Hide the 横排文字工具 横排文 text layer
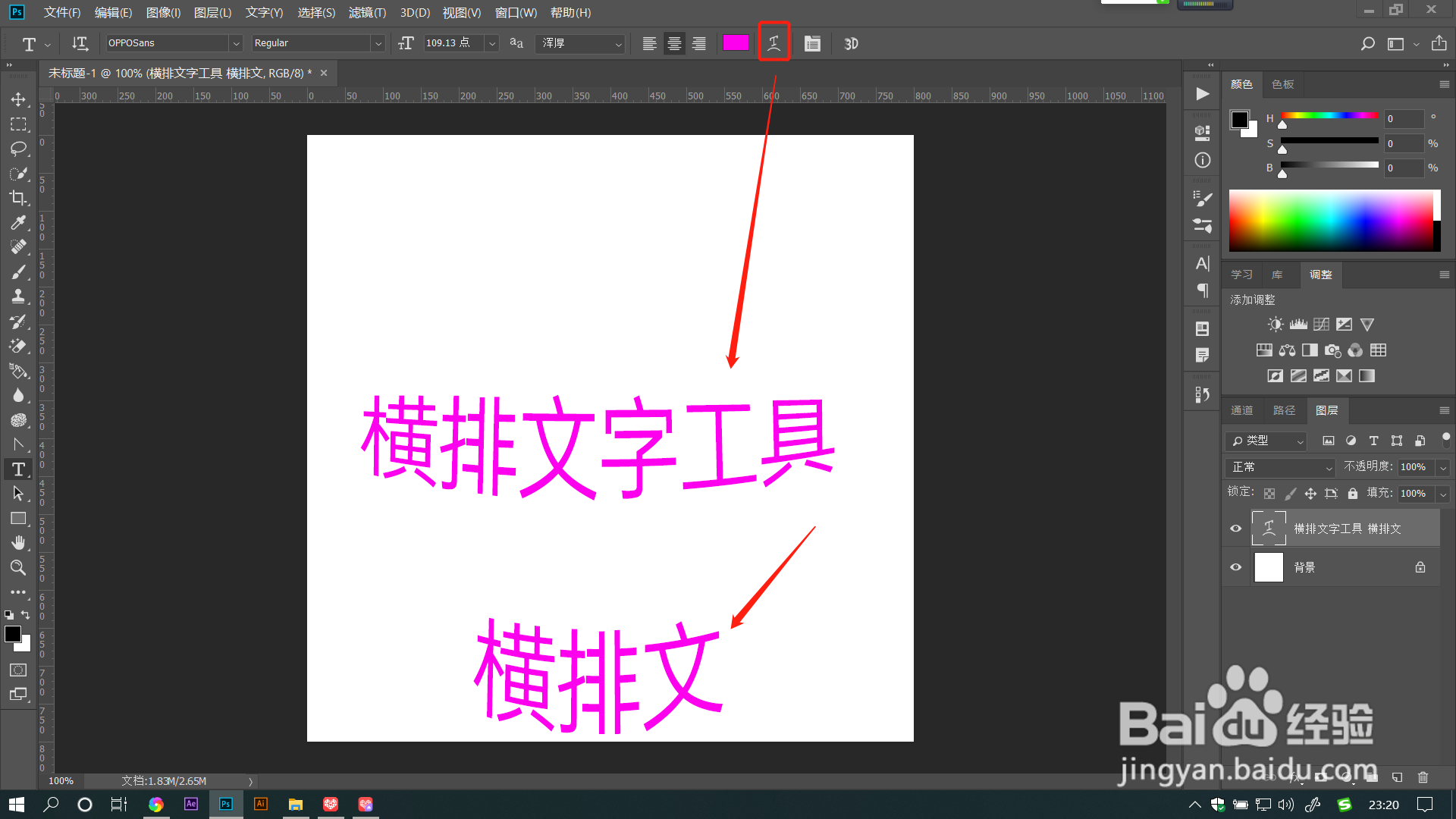This screenshot has height=819, width=1456. [x=1235, y=529]
